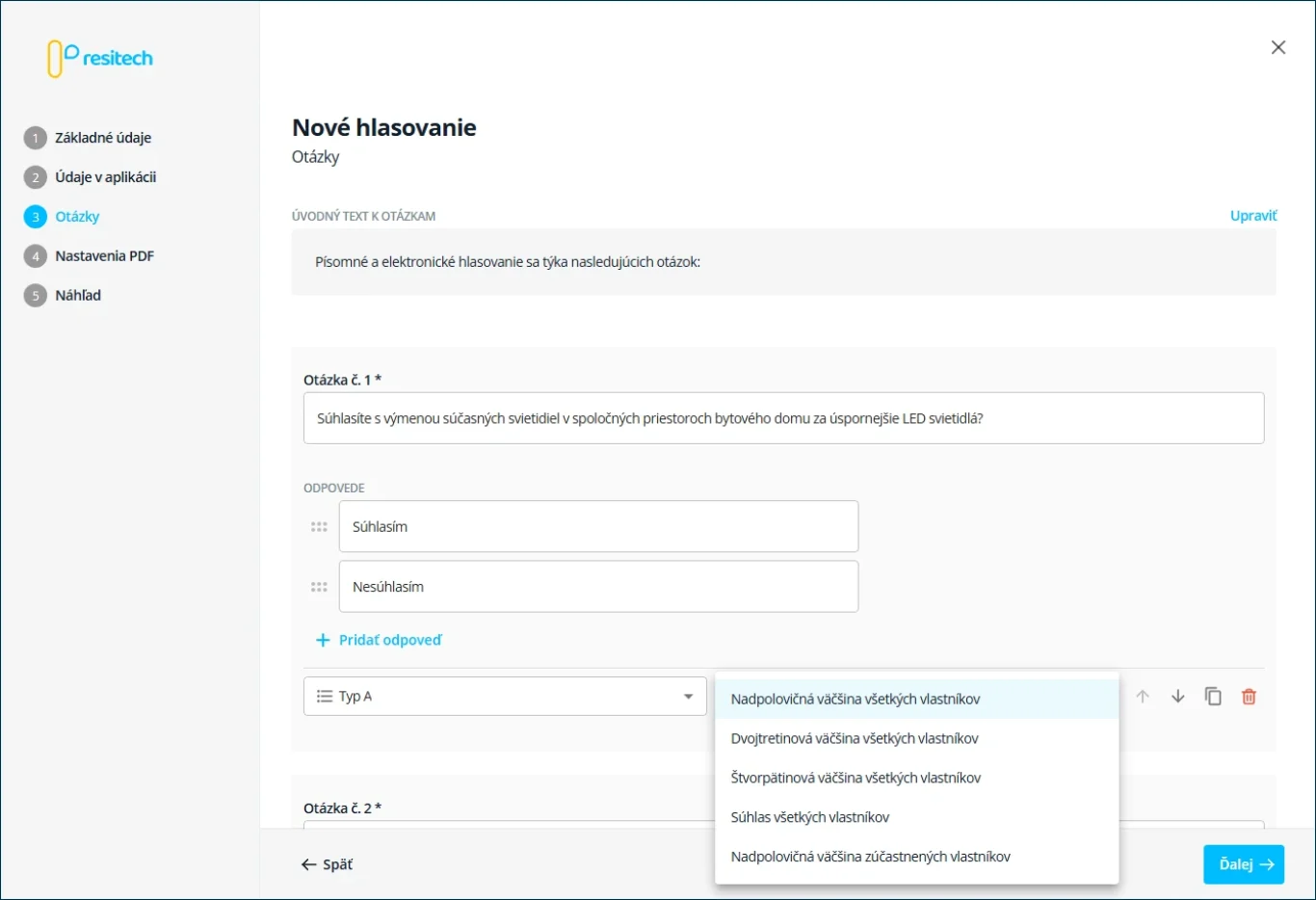Open the Typ A dropdown
The height and width of the screenshot is (900, 1316).
(505, 697)
